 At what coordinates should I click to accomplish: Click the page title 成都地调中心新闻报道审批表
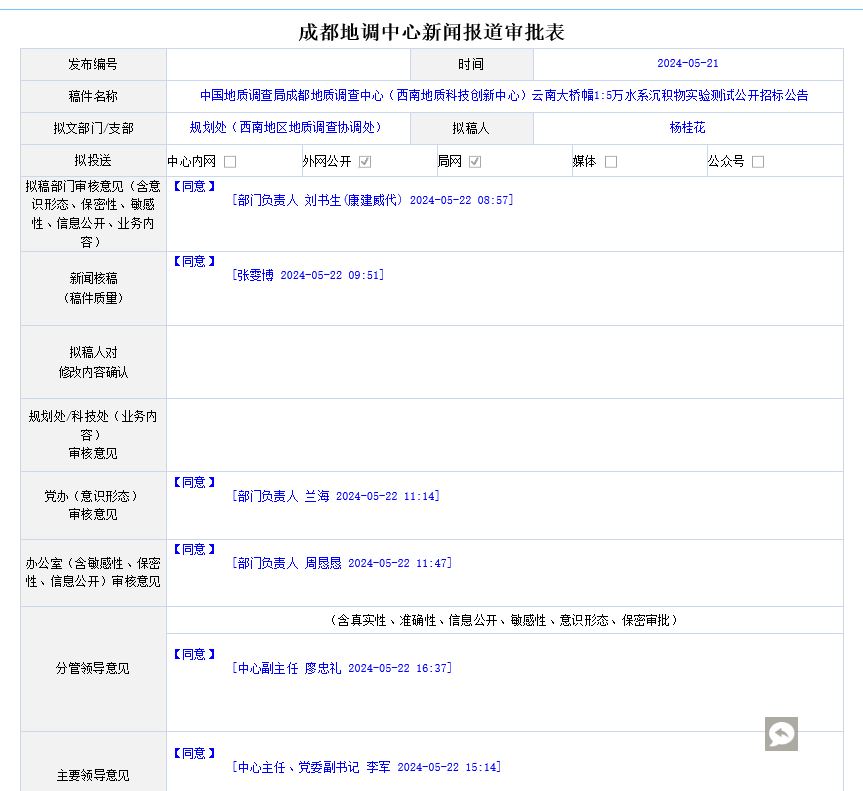432,32
